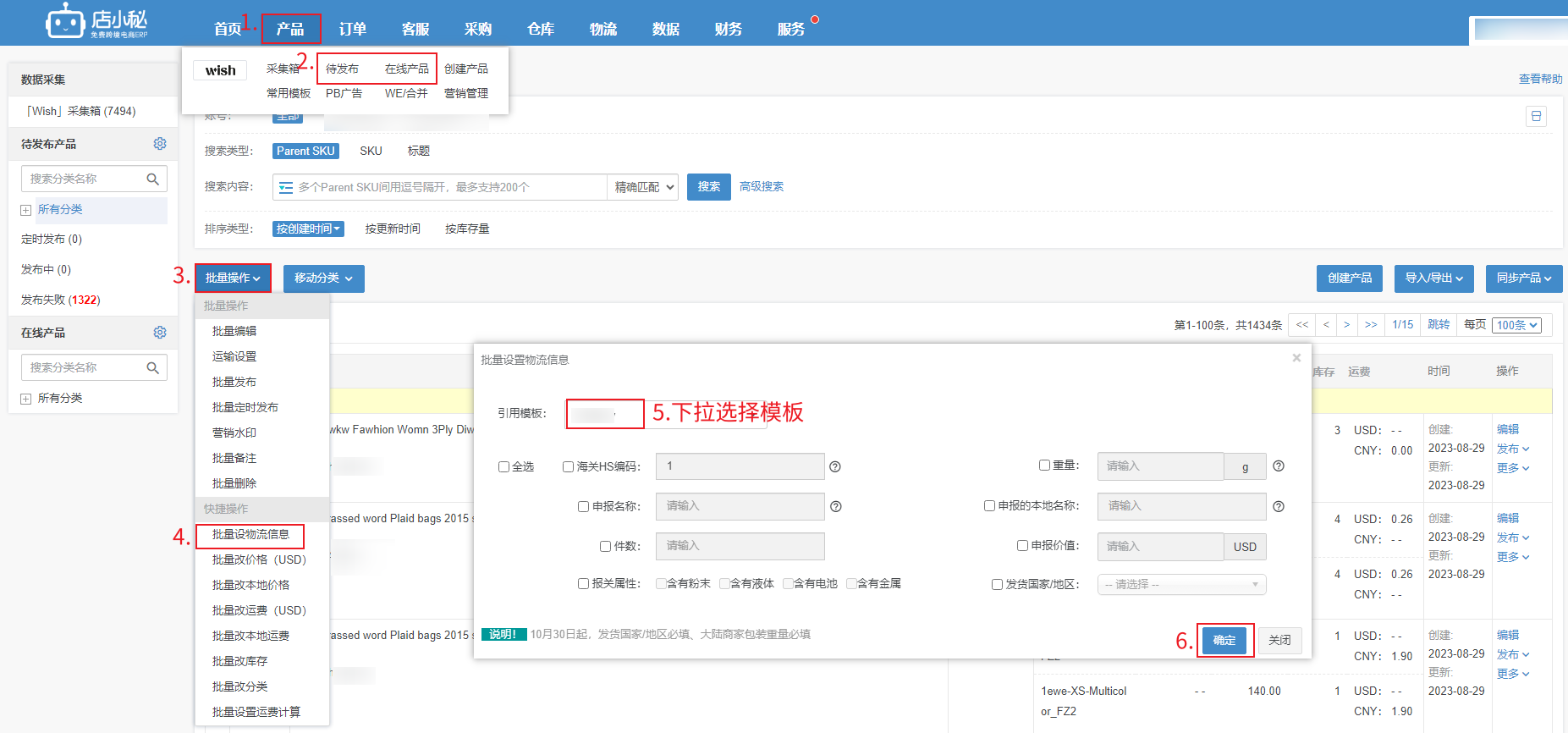Click the collapse panel icon at top right

point(1536,116)
